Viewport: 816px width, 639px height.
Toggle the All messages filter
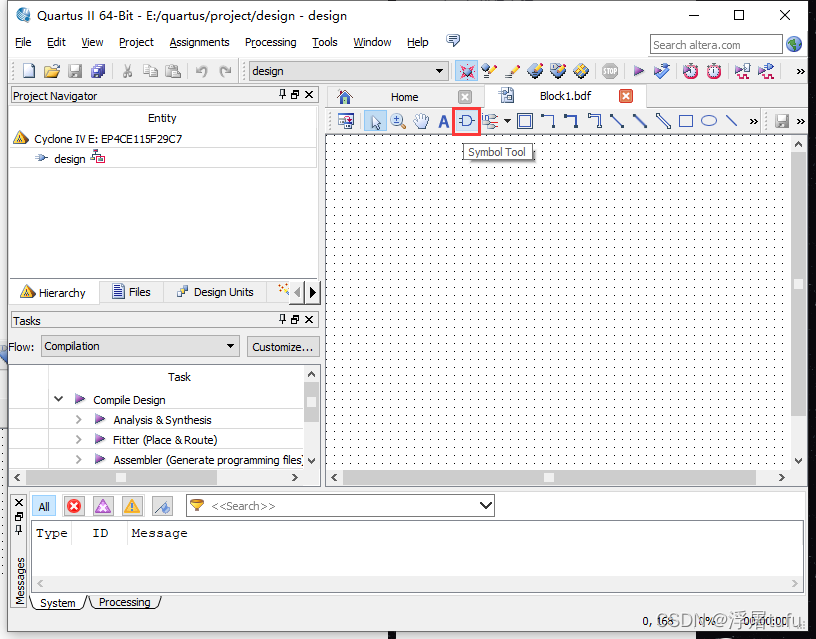point(44,506)
